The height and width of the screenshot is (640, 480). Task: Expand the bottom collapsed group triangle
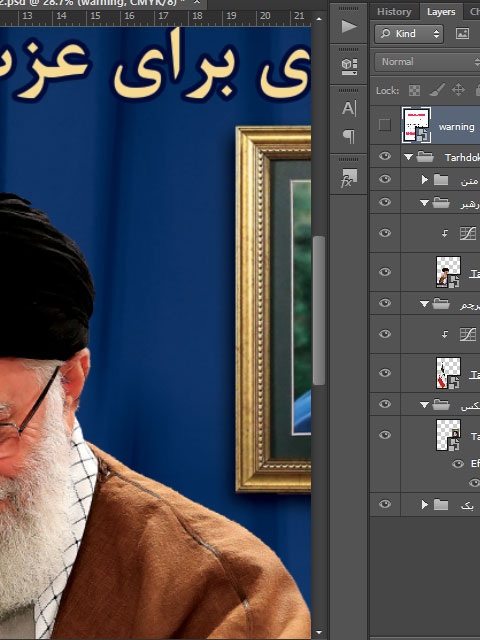[424, 505]
